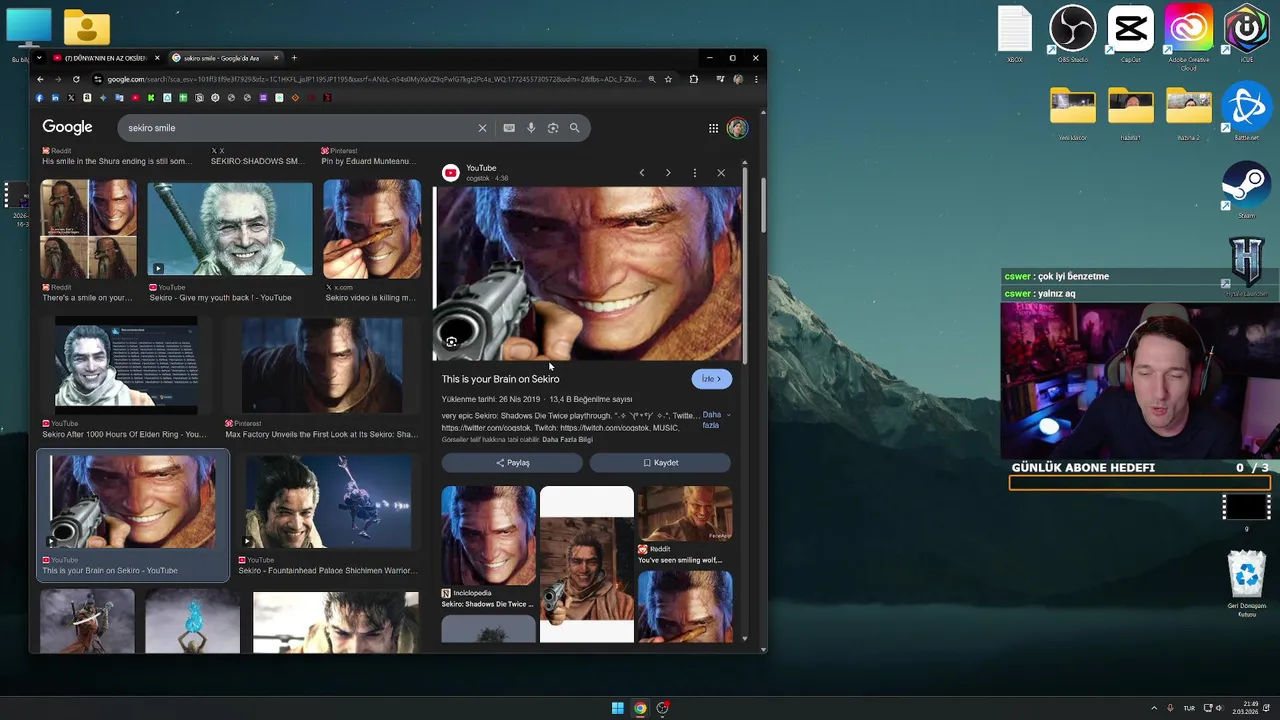Click the magnifier search button
This screenshot has height=720, width=1280.
[x=575, y=128]
